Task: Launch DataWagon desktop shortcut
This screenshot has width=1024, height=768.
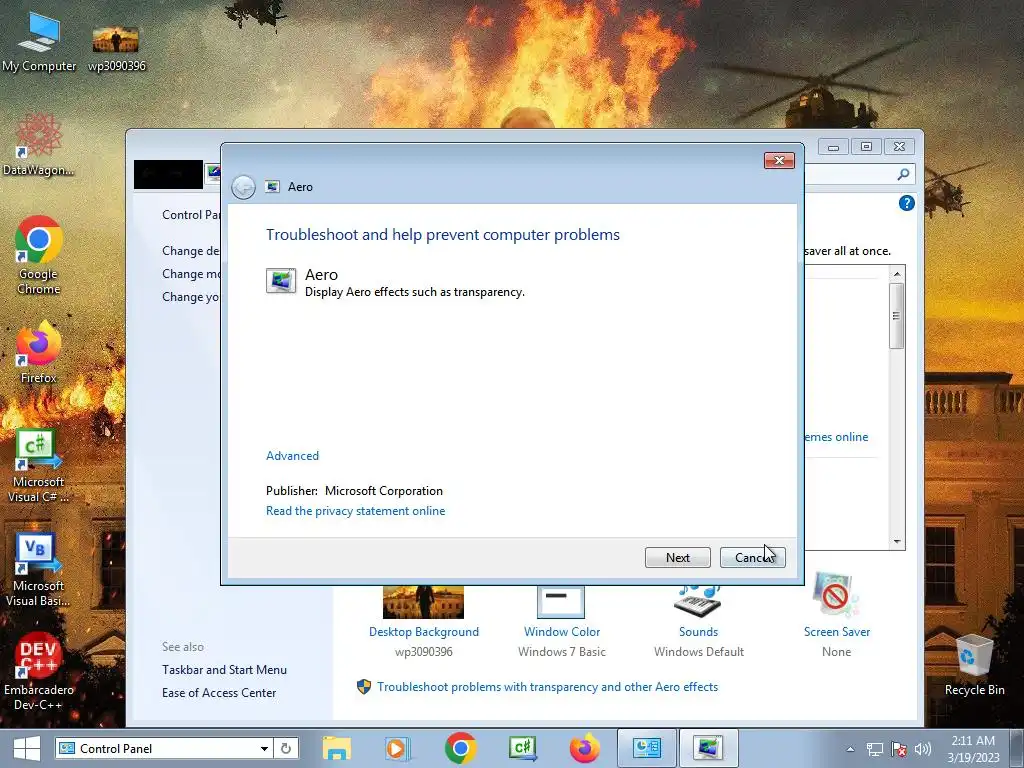Action: [x=38, y=144]
